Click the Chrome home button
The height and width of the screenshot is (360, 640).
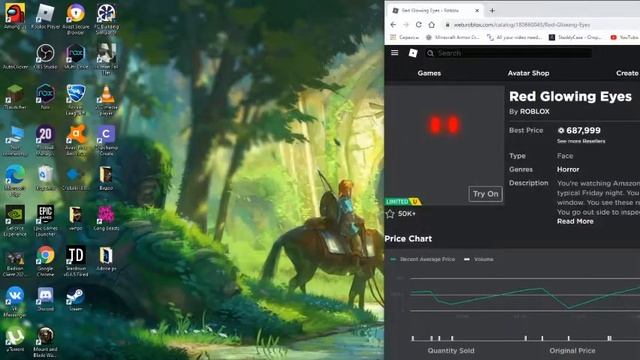pos(431,25)
